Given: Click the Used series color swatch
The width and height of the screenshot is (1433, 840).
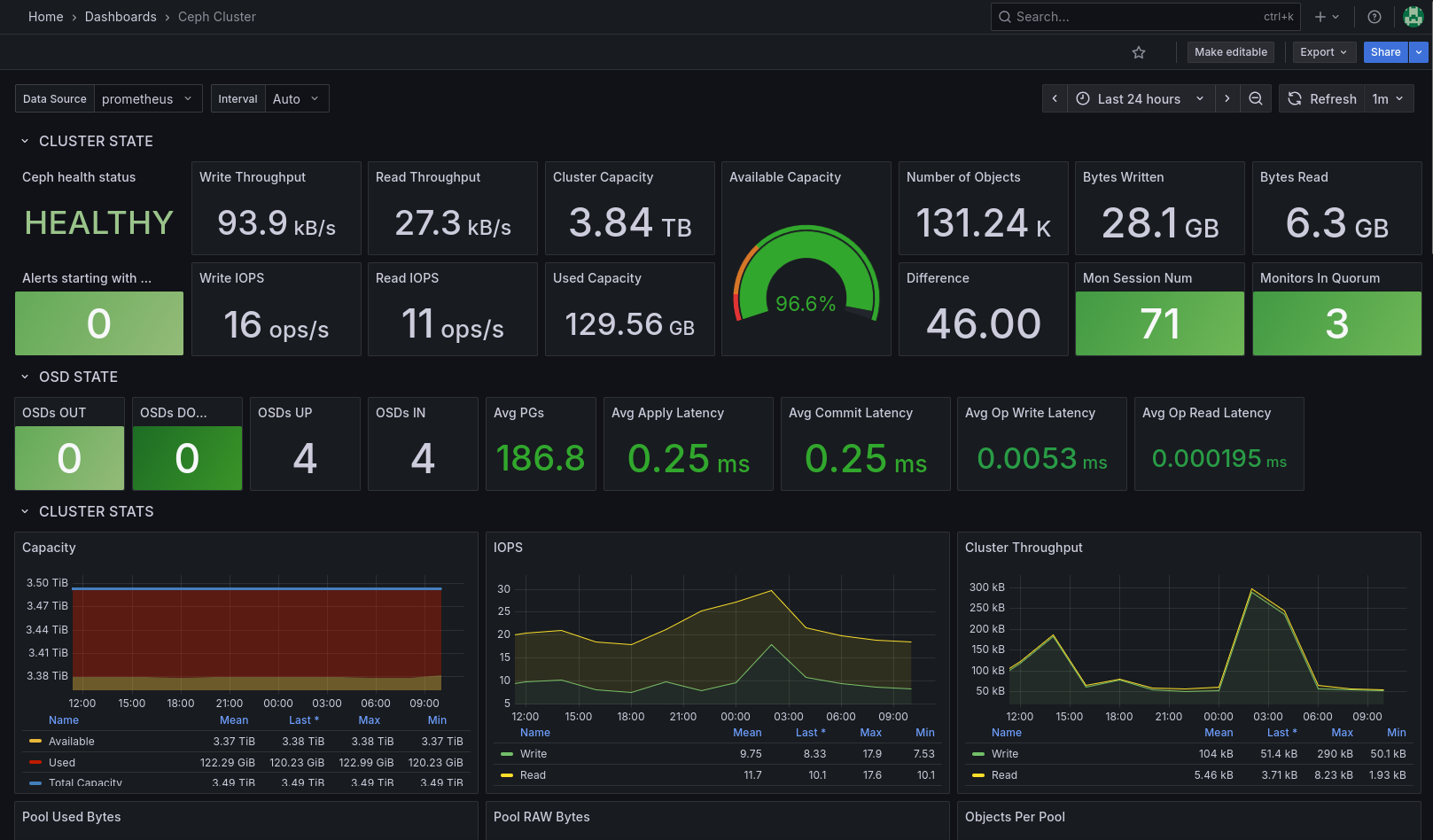Looking at the screenshot, I should pyautogui.click(x=36, y=762).
